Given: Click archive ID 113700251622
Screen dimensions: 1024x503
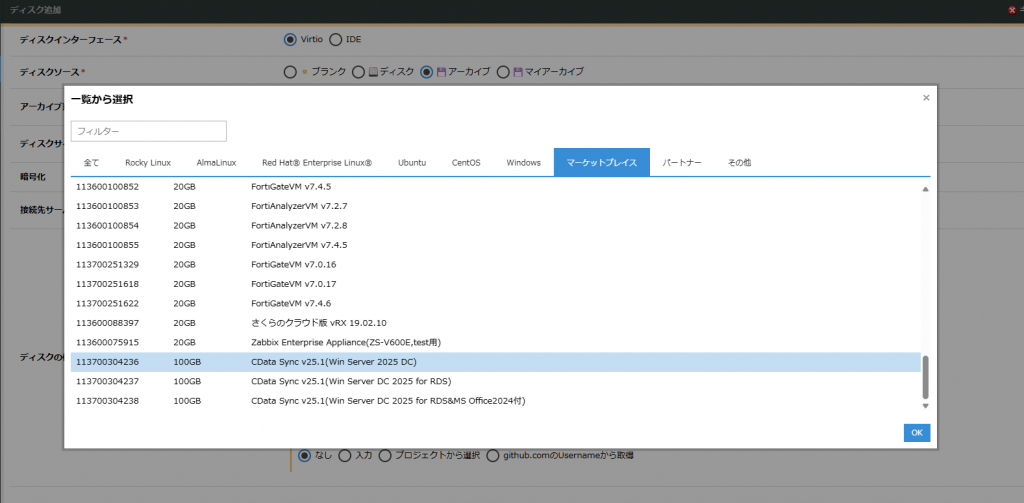Looking at the screenshot, I should coord(108,303).
